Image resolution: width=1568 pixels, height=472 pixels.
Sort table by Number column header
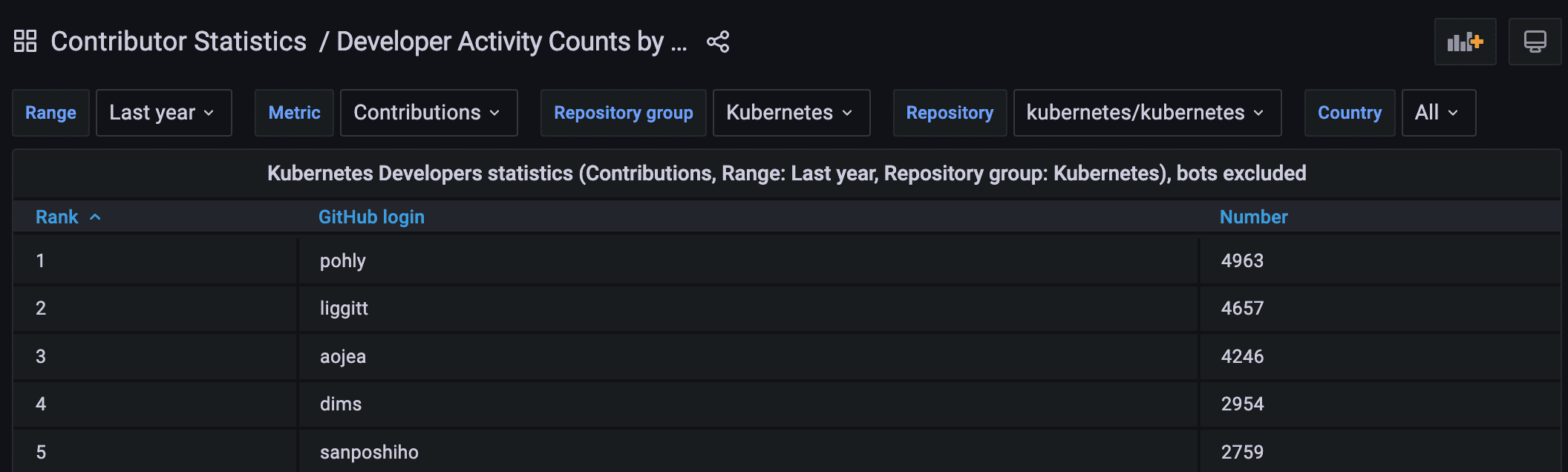[x=1253, y=217]
